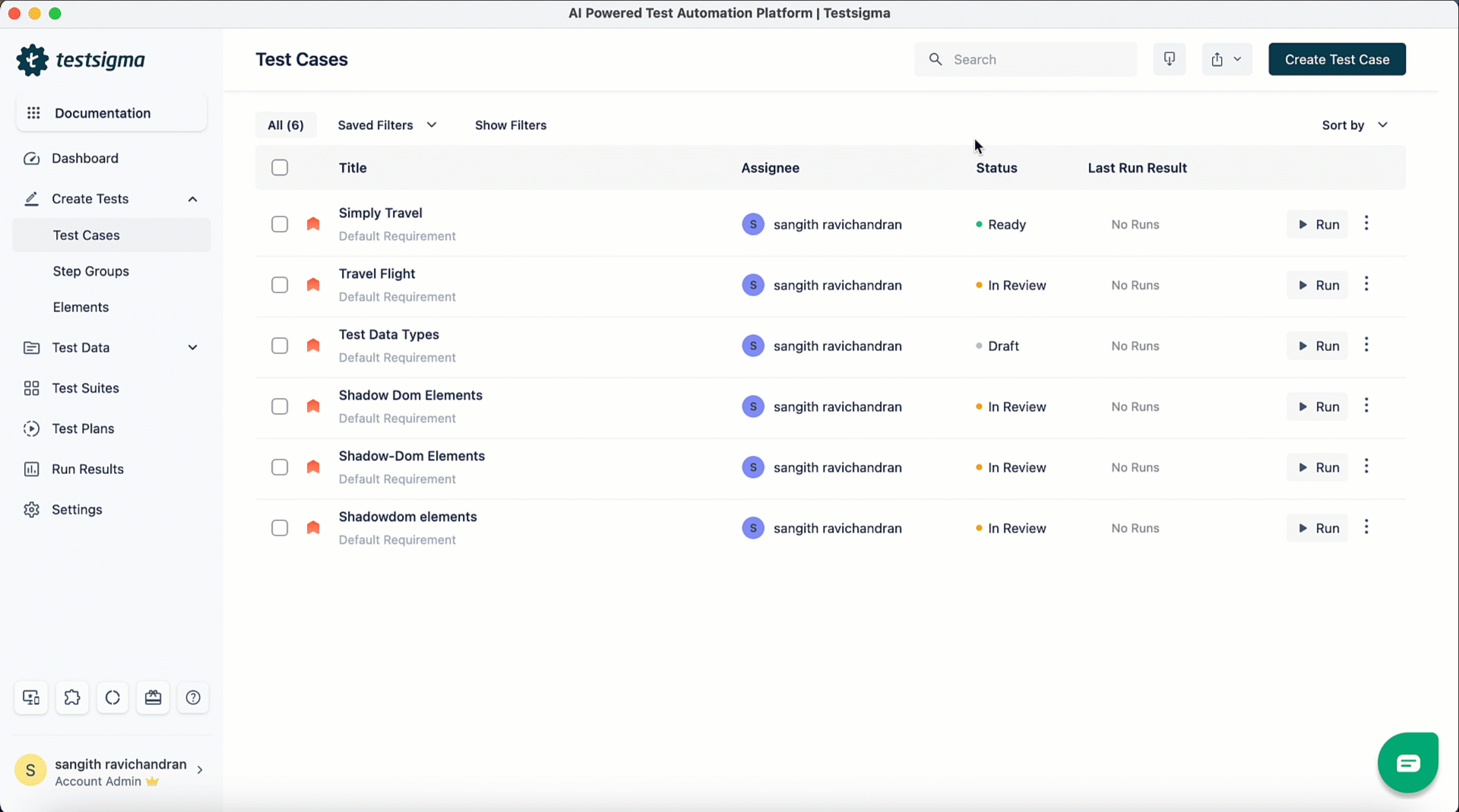Click the circular sync icon at bottom
Viewport: 1459px width, 812px height.
point(112,697)
